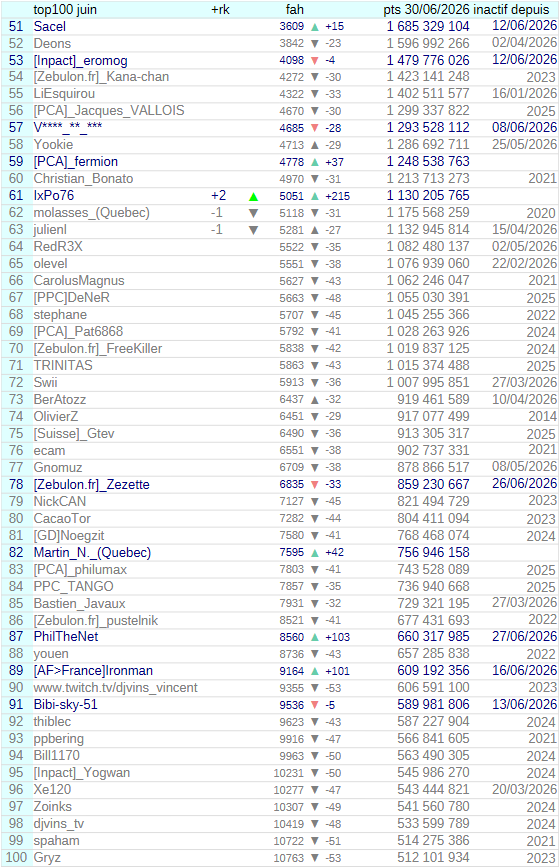The width and height of the screenshot is (560, 868).
Task: Click the inactive date 27/06/2026
Action: pos(525,637)
